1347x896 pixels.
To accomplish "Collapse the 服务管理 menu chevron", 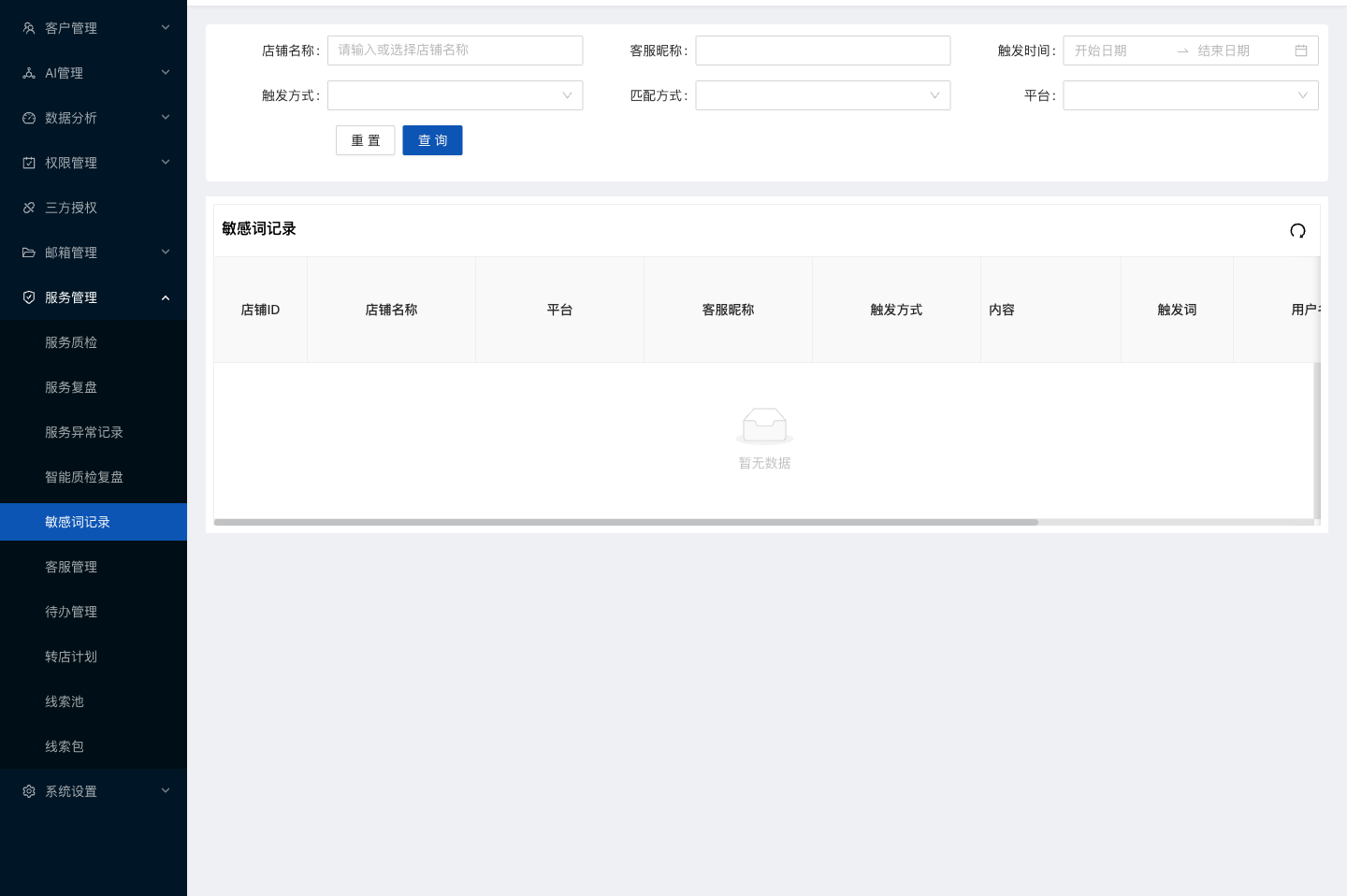I will [166, 297].
